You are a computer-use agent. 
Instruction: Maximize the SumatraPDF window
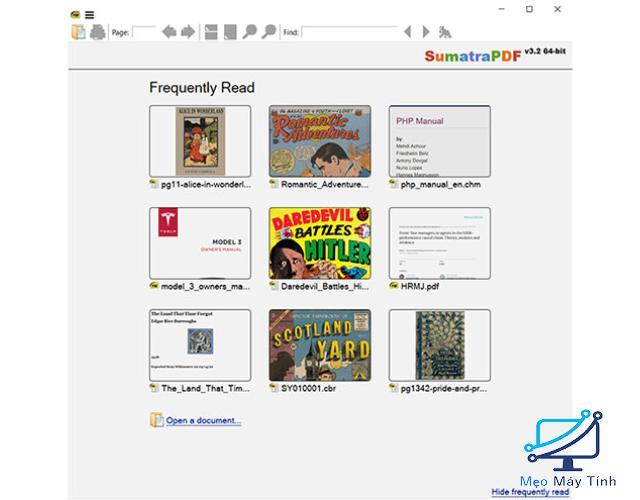click(529, 9)
